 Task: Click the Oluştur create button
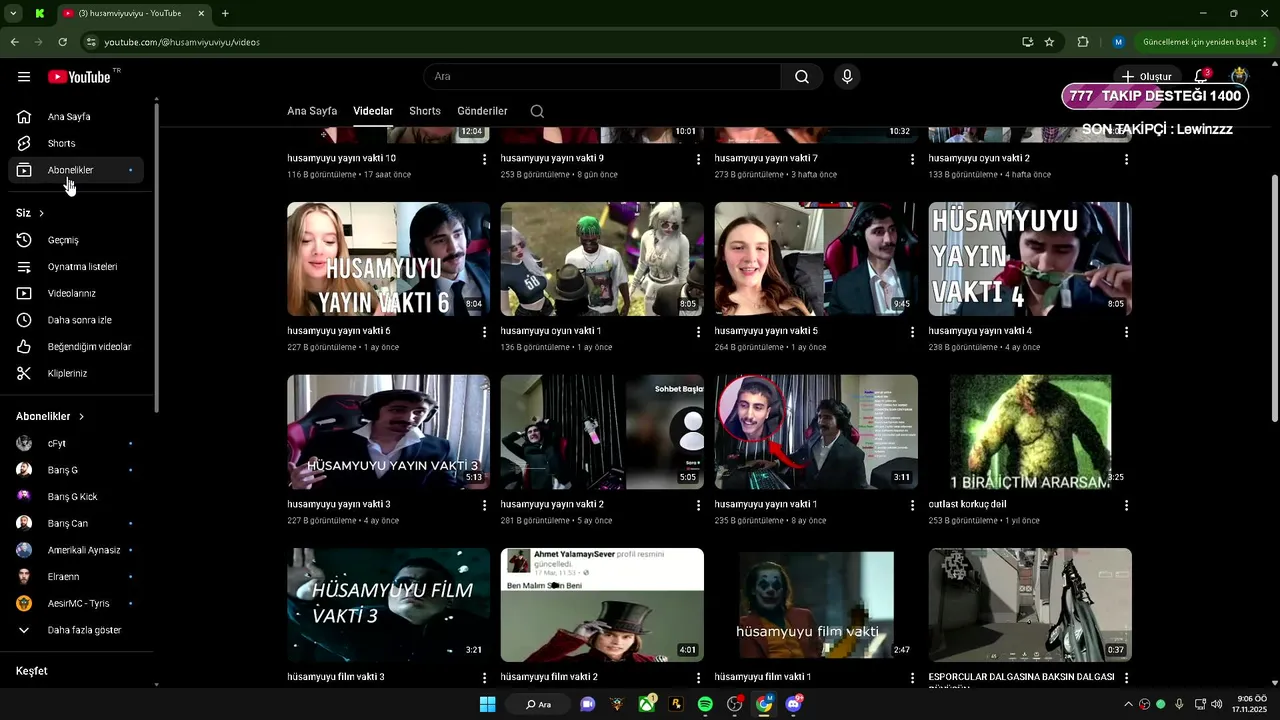[x=1146, y=77]
